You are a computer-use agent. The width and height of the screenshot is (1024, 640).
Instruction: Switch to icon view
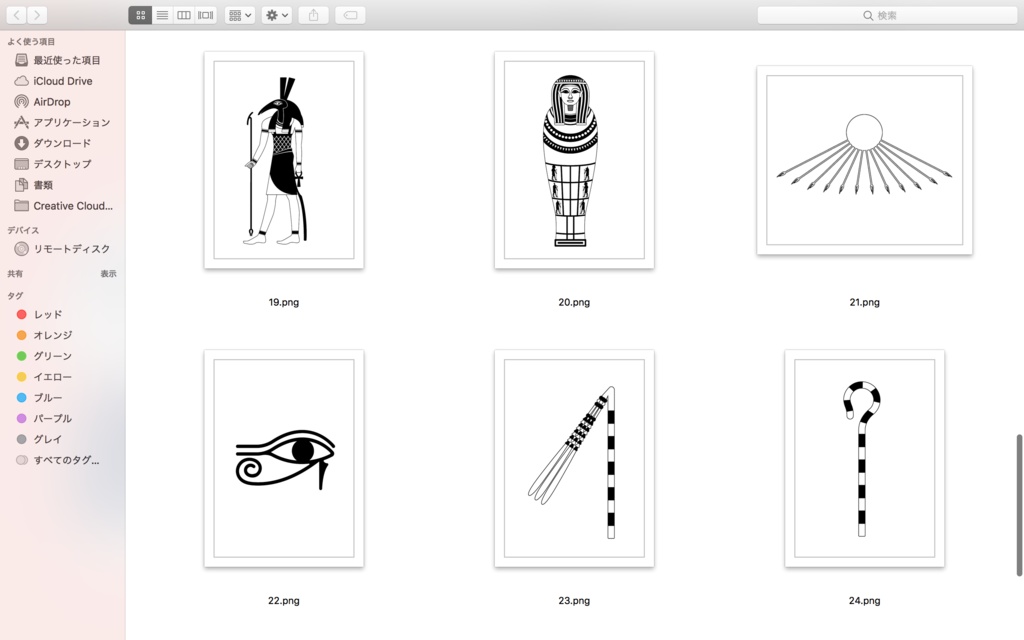140,15
